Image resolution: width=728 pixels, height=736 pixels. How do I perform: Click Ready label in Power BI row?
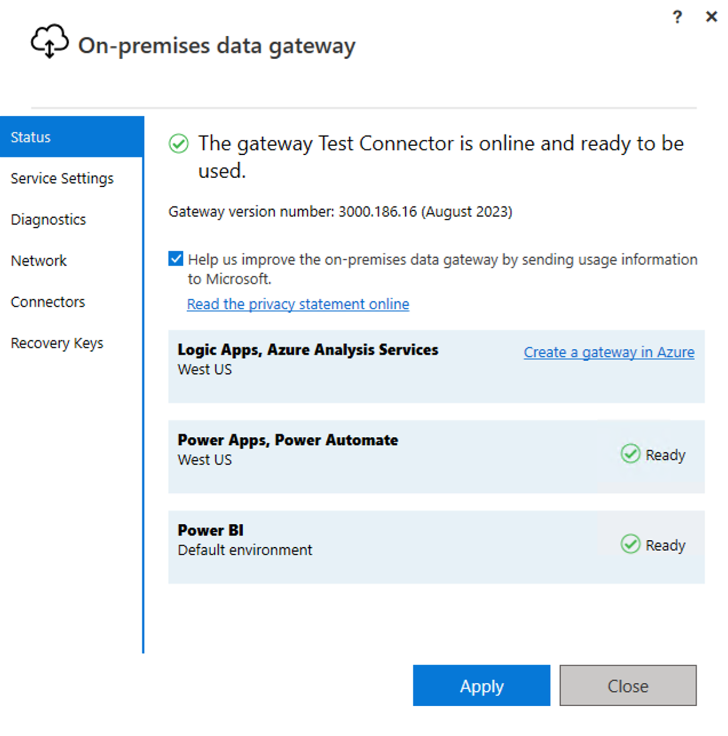coord(666,545)
